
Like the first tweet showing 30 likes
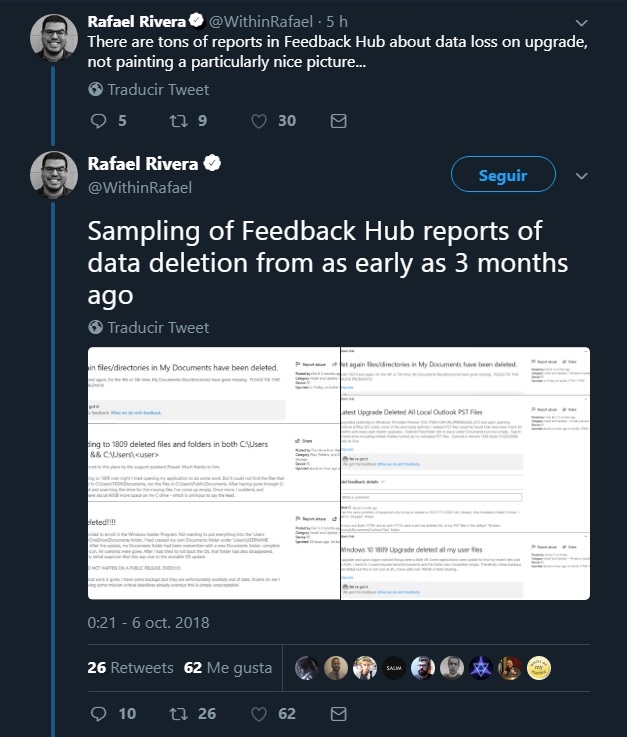pyautogui.click(x=259, y=121)
